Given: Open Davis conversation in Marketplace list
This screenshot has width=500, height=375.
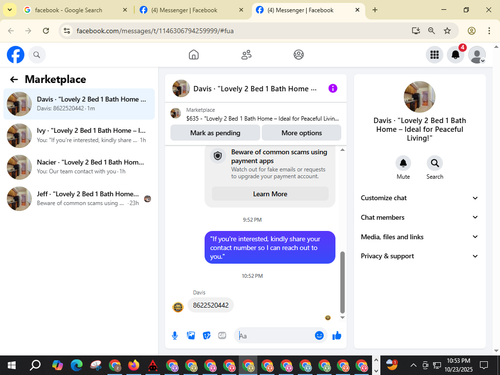Looking at the screenshot, I should click(x=79, y=104).
